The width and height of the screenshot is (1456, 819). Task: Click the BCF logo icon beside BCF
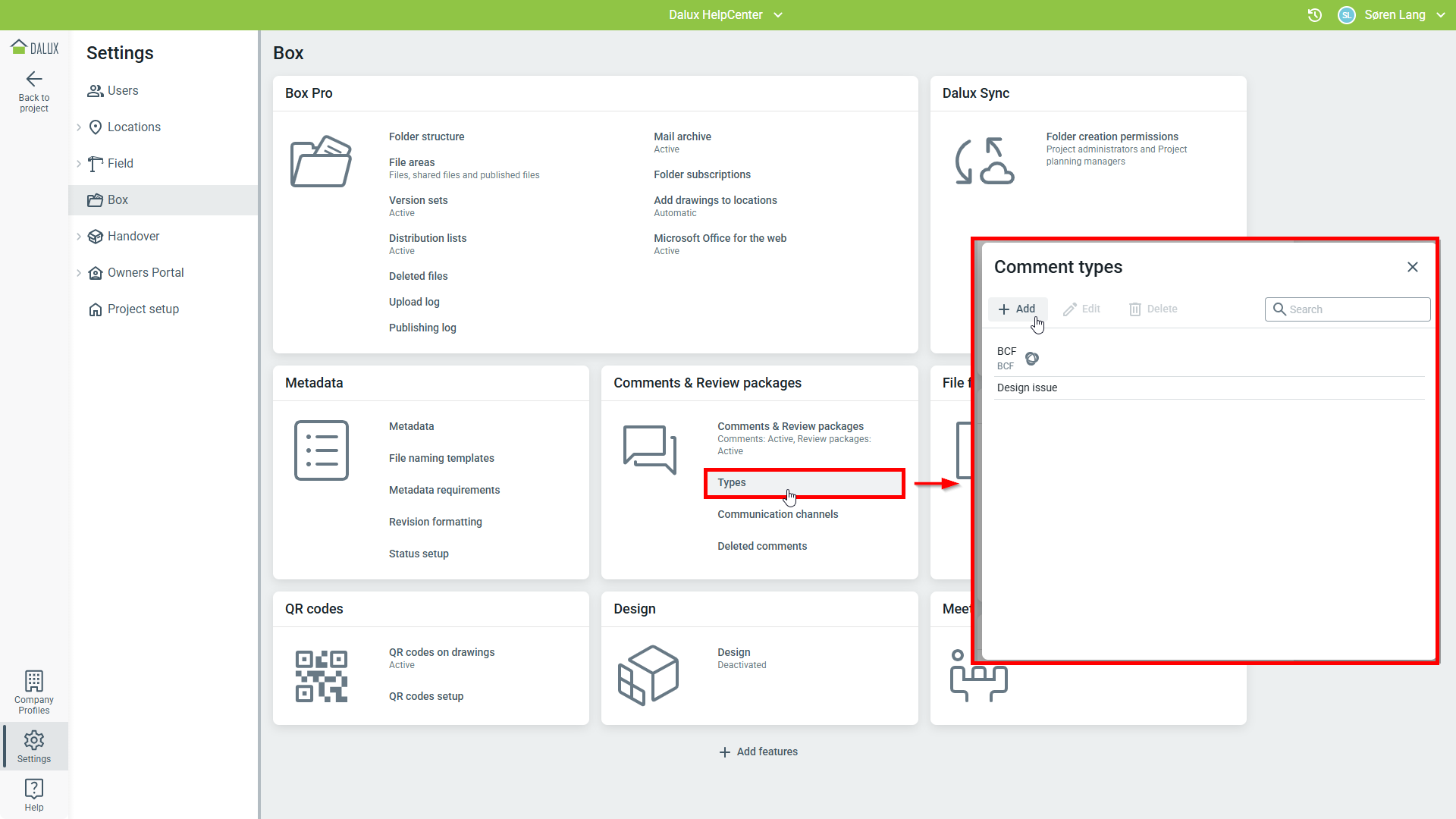point(1032,359)
